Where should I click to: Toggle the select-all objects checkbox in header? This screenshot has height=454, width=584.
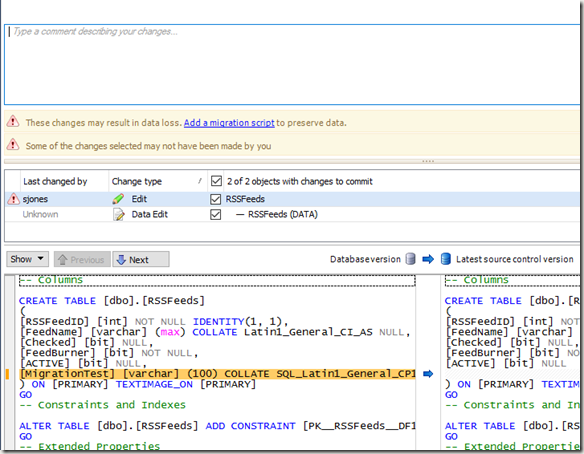[216, 181]
